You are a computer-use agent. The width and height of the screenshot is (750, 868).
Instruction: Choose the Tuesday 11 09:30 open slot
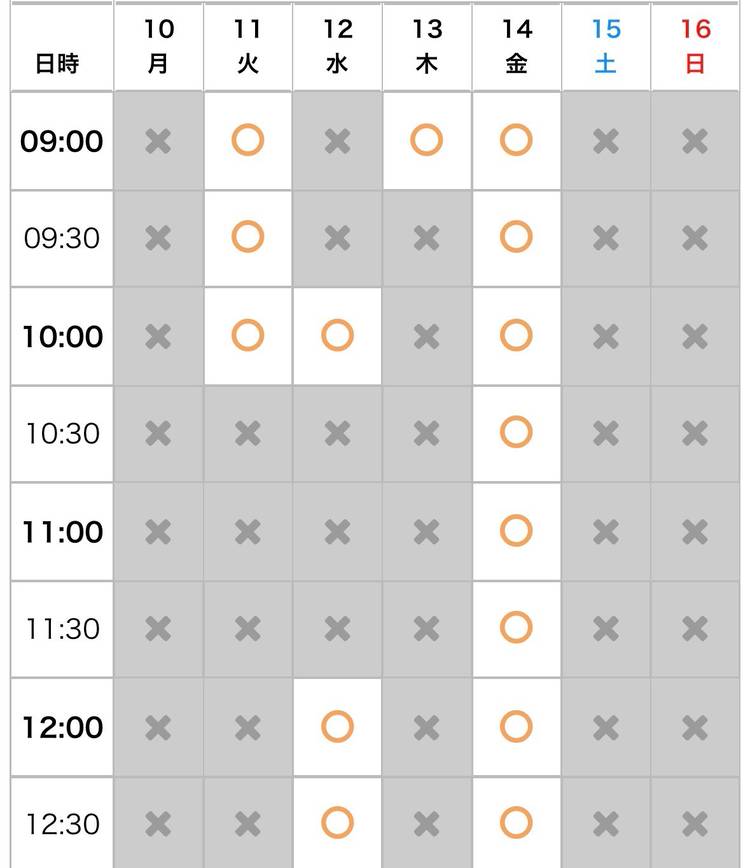point(247,237)
